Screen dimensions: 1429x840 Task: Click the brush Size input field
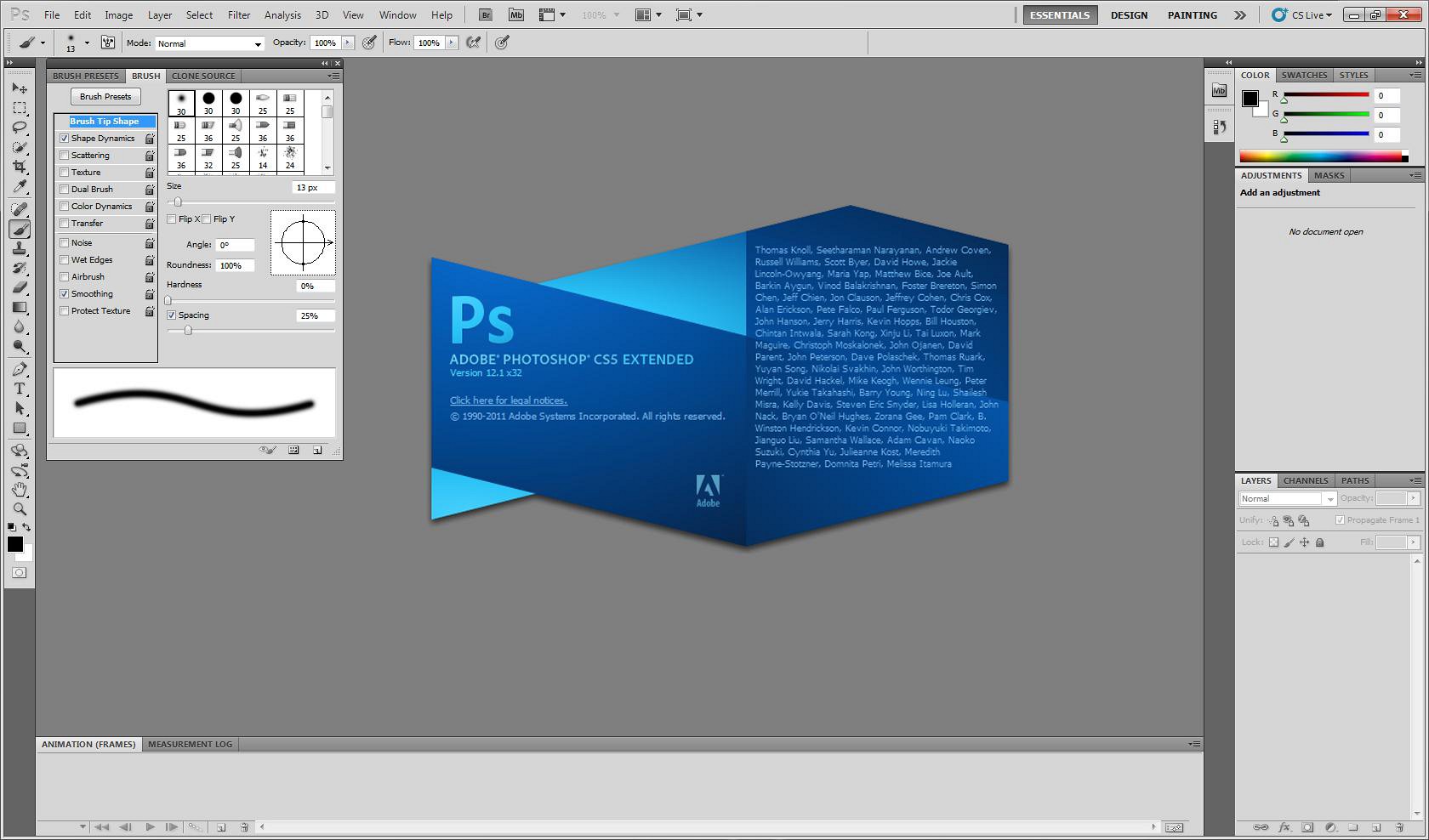pos(313,188)
